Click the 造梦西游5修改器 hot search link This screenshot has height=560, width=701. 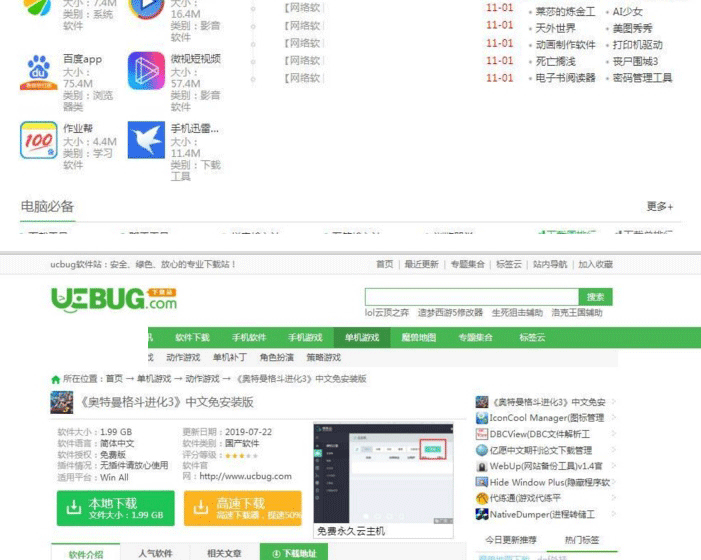(450, 312)
